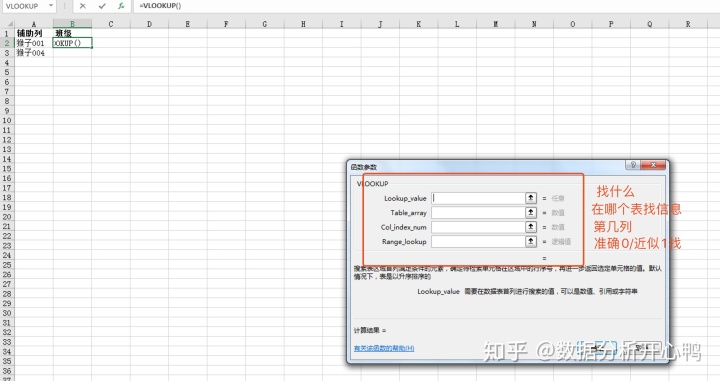The height and width of the screenshot is (381, 720).
Task: Select row 15 header
Action: point(7,168)
